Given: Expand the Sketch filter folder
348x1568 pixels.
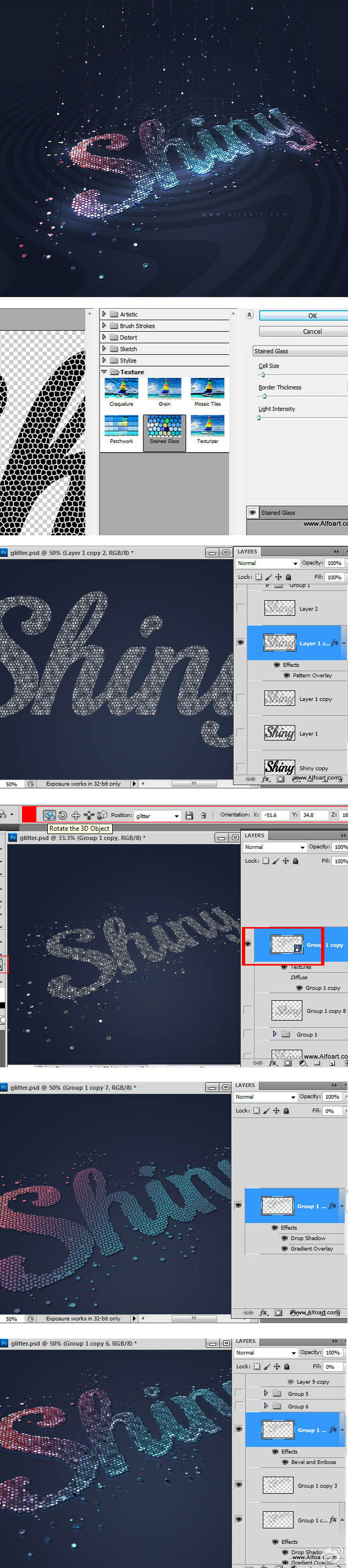Looking at the screenshot, I should tap(104, 349).
